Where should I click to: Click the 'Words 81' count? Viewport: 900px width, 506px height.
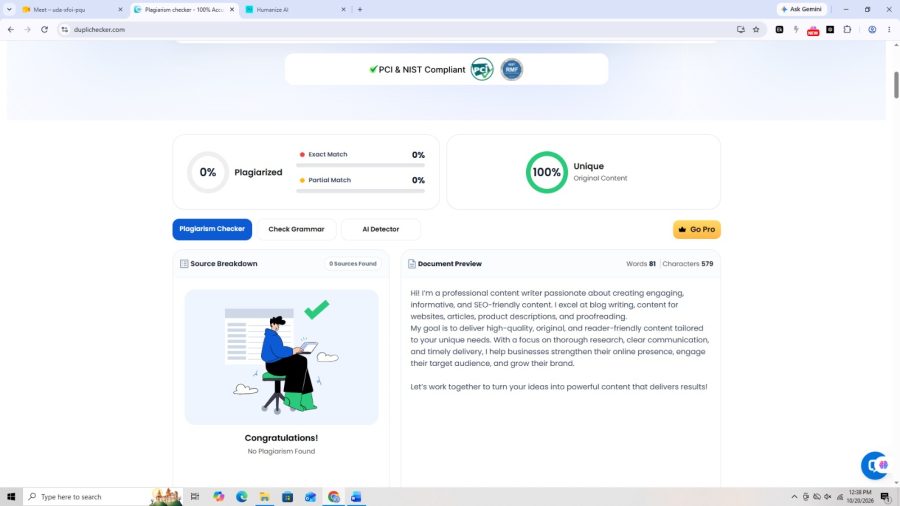tap(641, 264)
